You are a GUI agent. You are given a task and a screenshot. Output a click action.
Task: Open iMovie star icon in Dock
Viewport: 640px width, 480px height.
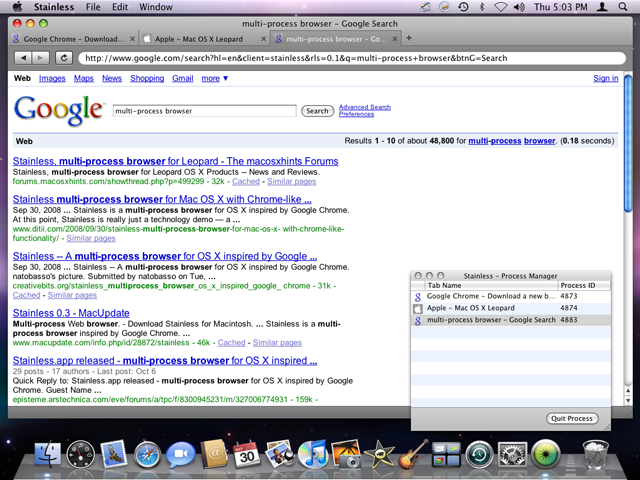tap(379, 454)
